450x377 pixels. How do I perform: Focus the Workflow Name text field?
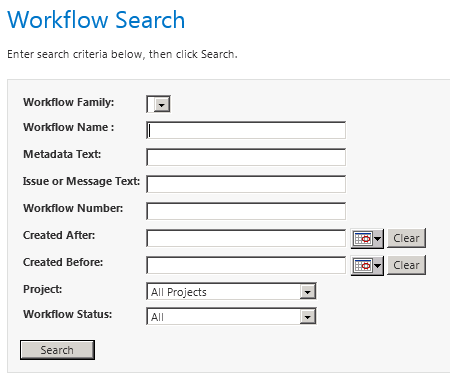[246, 130]
